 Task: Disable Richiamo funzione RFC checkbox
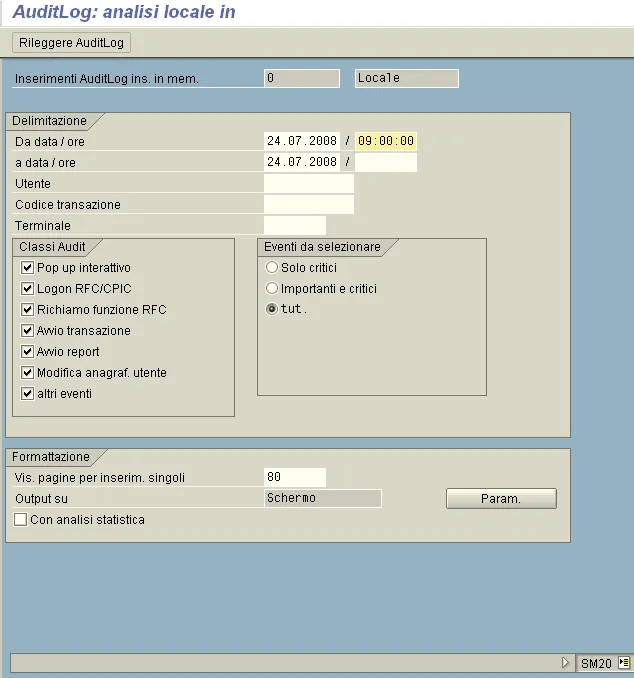click(x=28, y=310)
